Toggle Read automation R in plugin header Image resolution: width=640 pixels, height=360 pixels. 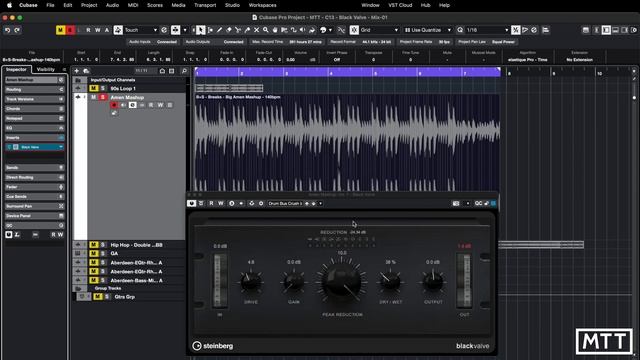tap(211, 203)
